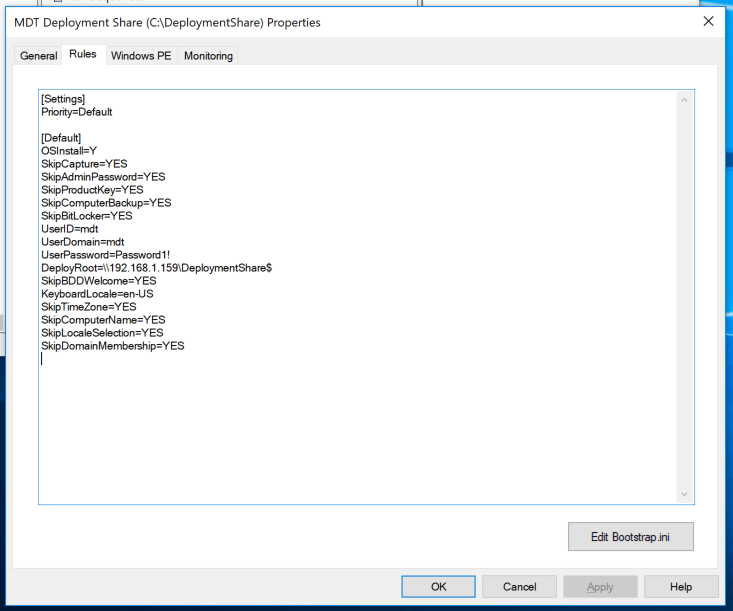Click the SkipComputerBackup=YES line
This screenshot has height=611, width=733.
click(106, 203)
